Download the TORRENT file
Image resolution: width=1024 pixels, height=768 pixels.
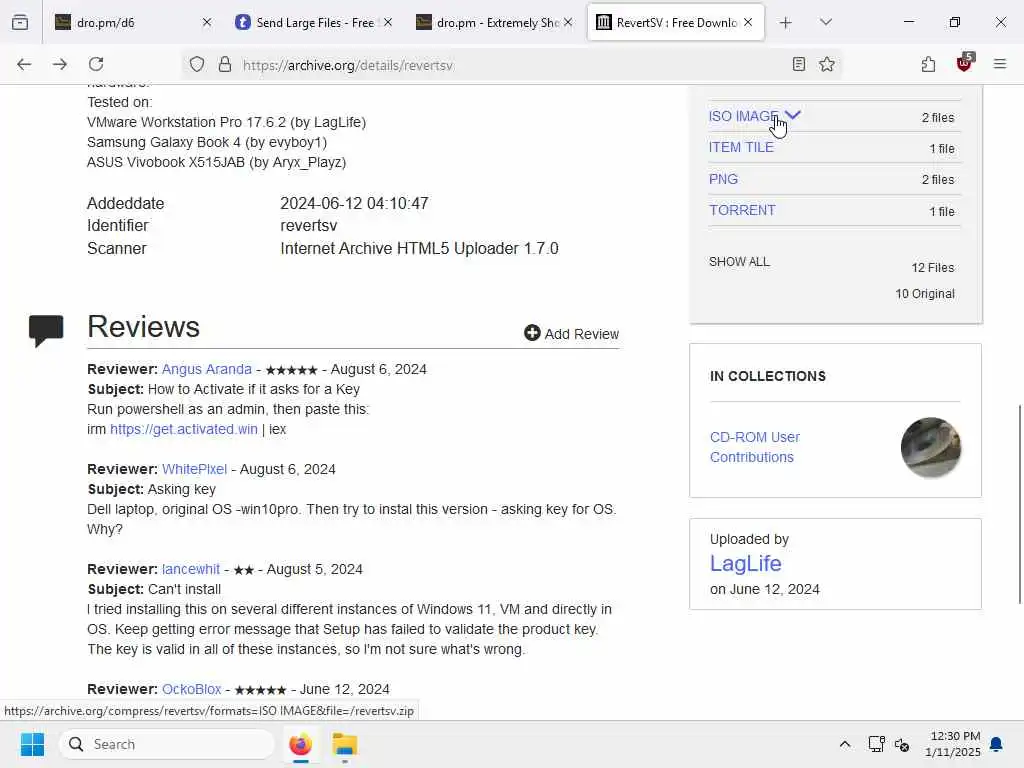[x=742, y=210]
